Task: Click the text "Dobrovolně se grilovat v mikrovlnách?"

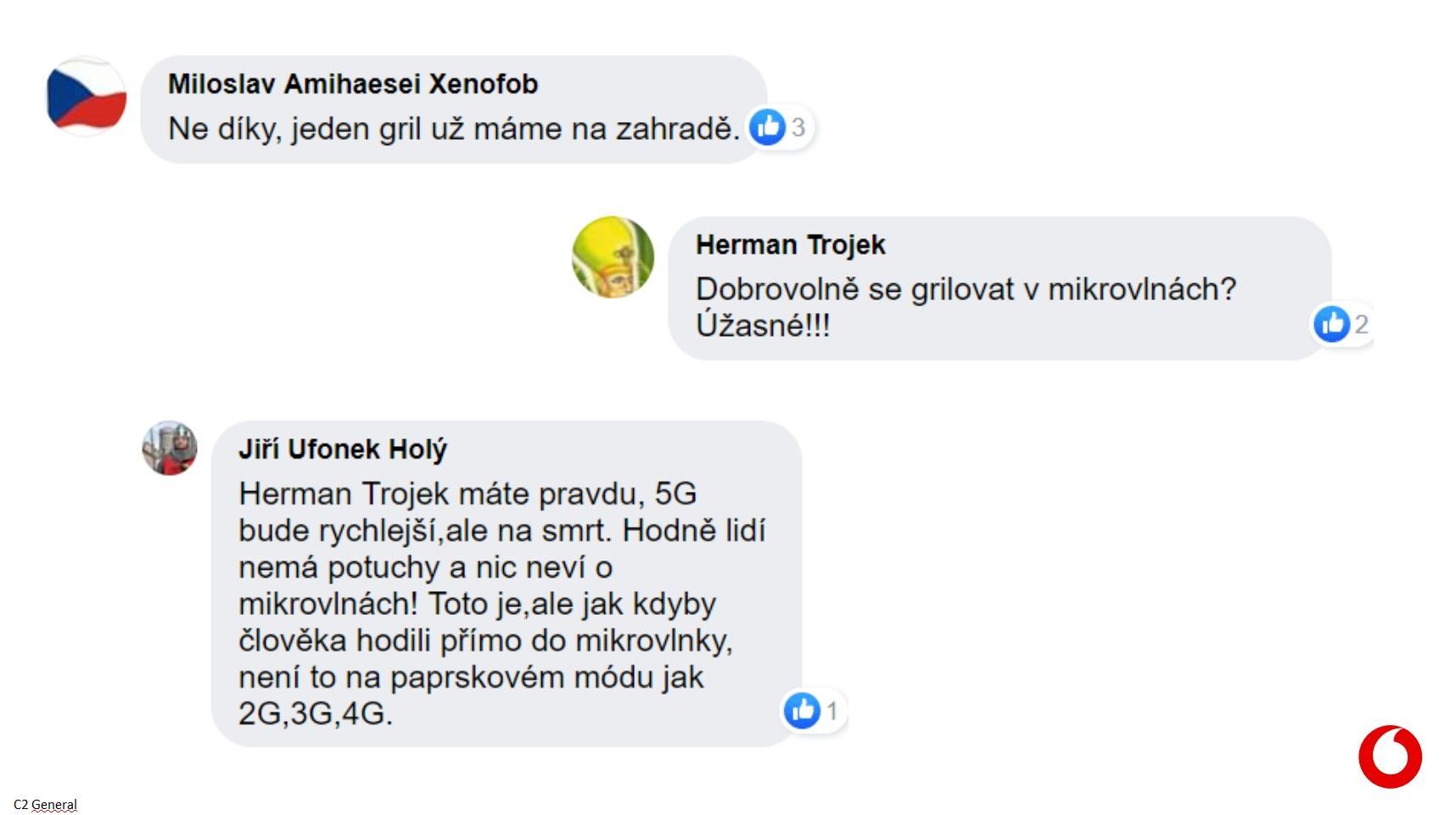Action: (966, 289)
